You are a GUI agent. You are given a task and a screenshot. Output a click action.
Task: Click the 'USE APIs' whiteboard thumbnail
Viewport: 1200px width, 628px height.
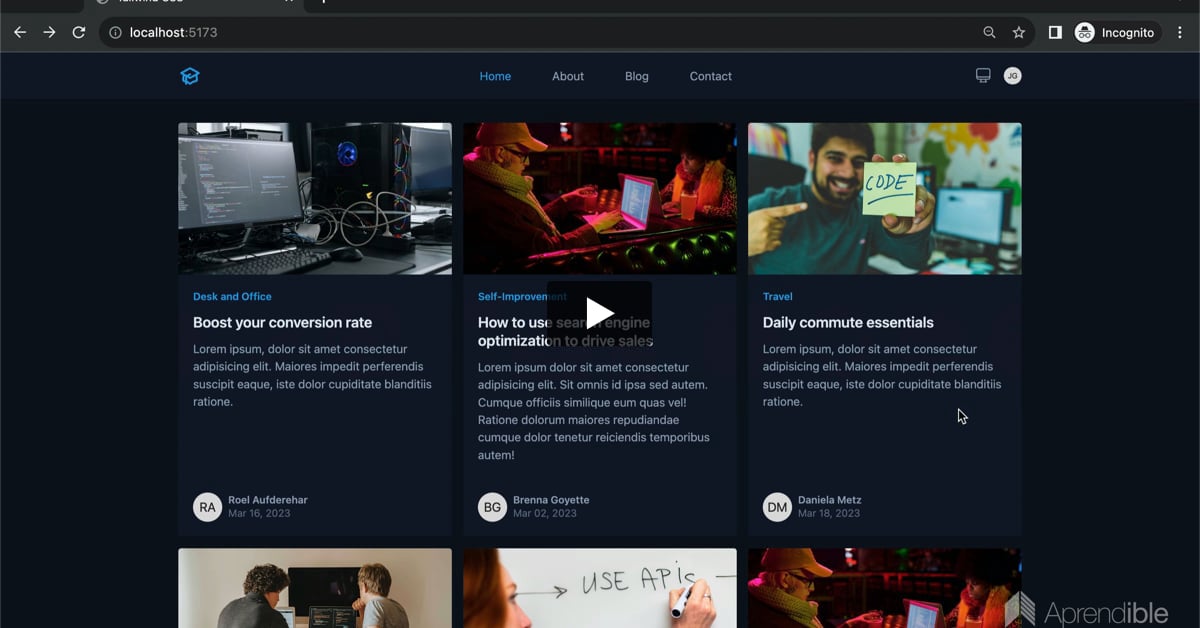[600, 588]
